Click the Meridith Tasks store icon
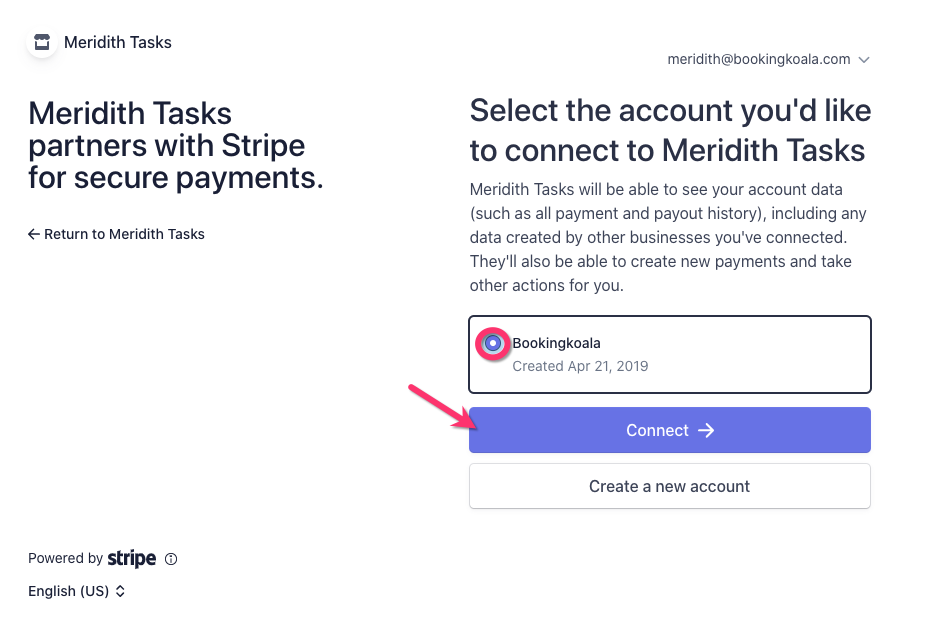The height and width of the screenshot is (634, 926). click(41, 43)
